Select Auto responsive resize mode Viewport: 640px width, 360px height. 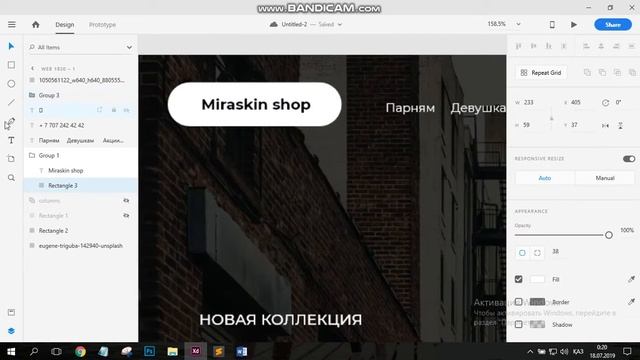(544, 178)
